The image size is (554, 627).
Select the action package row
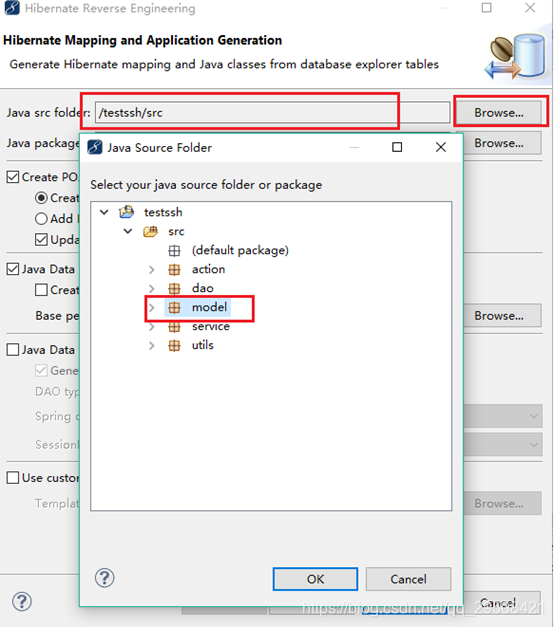tap(208, 269)
